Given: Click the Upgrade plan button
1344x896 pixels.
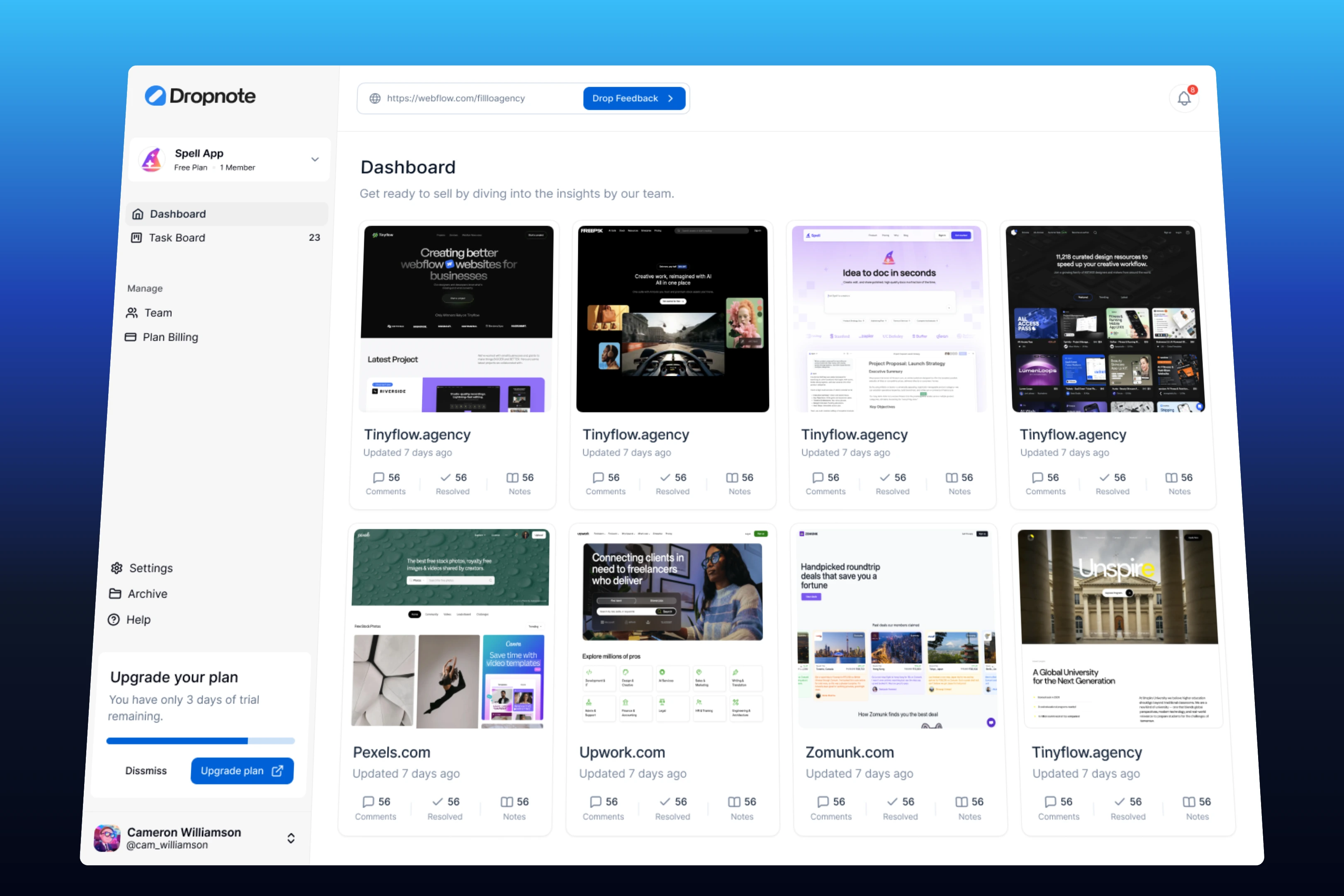Looking at the screenshot, I should [x=242, y=770].
